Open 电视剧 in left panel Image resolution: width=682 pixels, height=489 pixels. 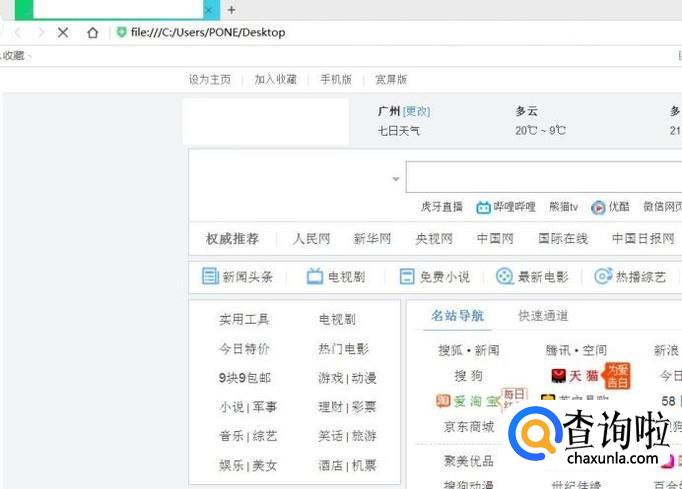(337, 320)
